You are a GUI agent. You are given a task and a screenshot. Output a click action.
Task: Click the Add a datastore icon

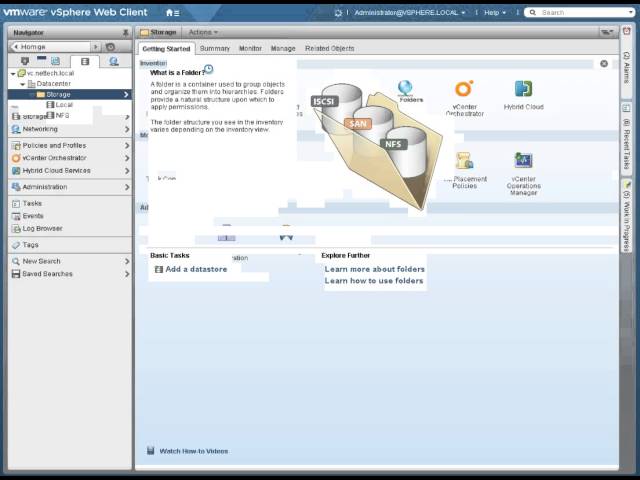coord(159,269)
